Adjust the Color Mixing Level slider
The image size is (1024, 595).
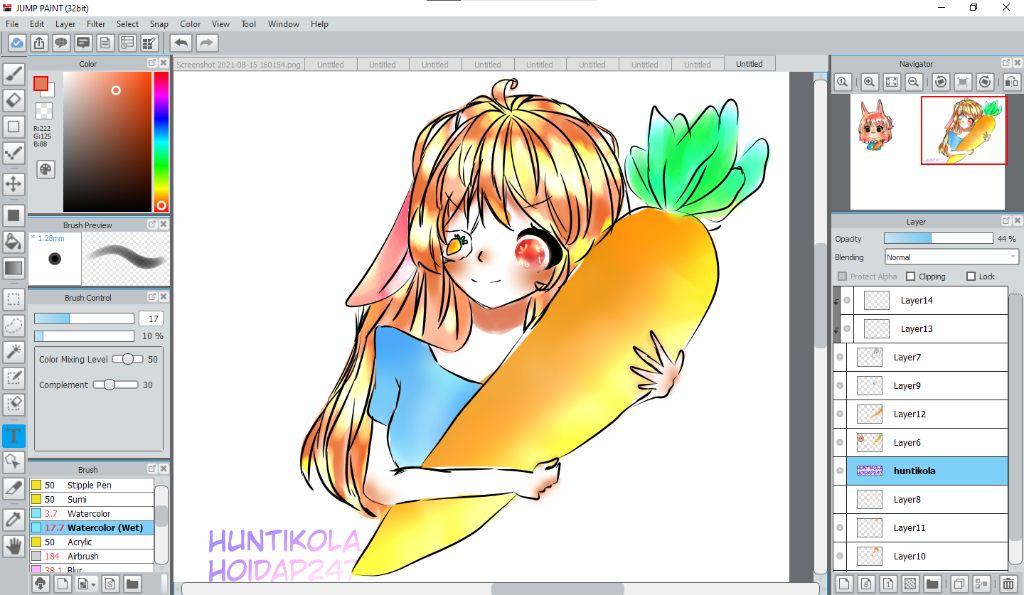[127, 359]
